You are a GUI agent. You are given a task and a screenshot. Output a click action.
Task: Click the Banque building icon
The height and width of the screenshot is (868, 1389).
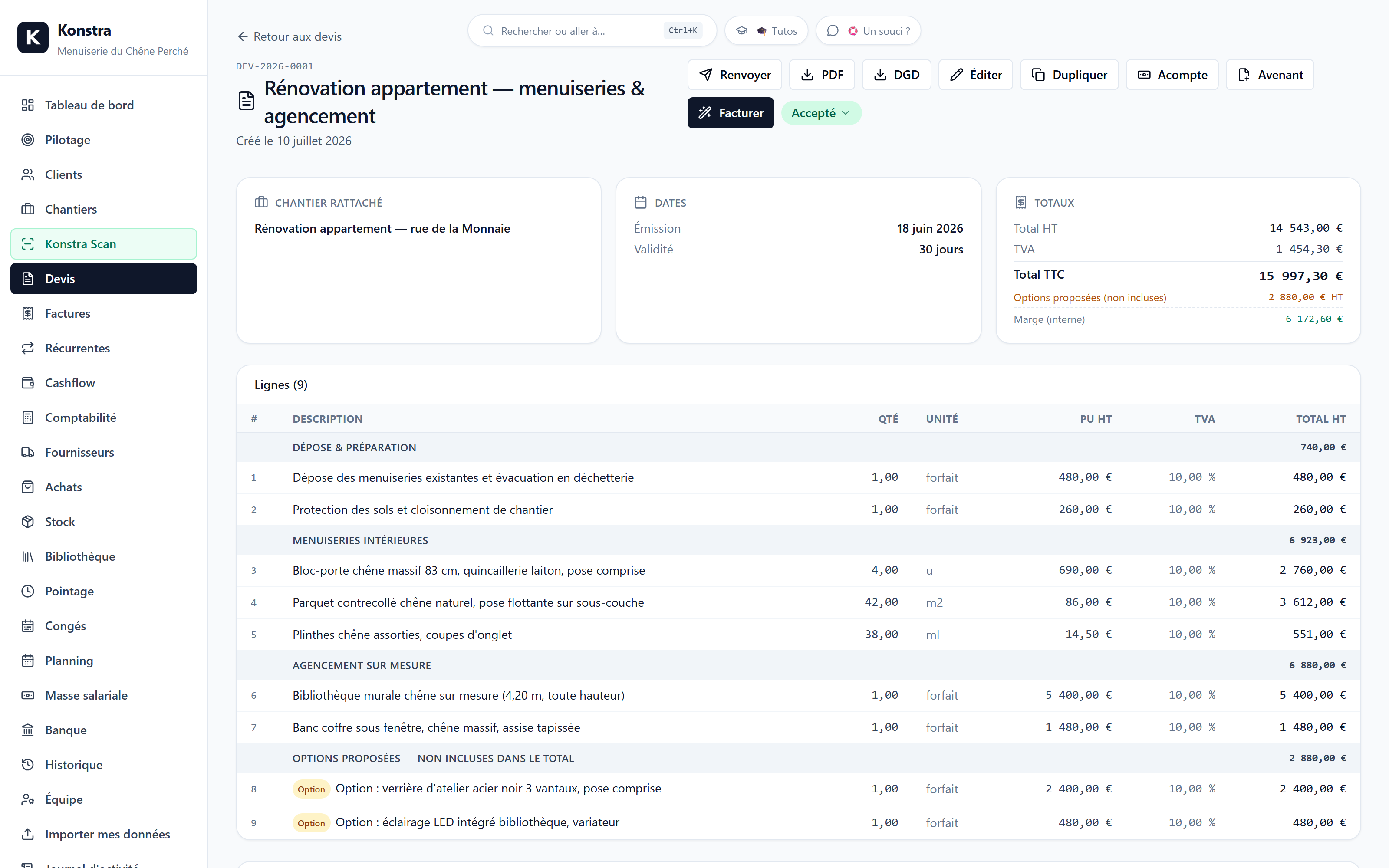tap(27, 730)
